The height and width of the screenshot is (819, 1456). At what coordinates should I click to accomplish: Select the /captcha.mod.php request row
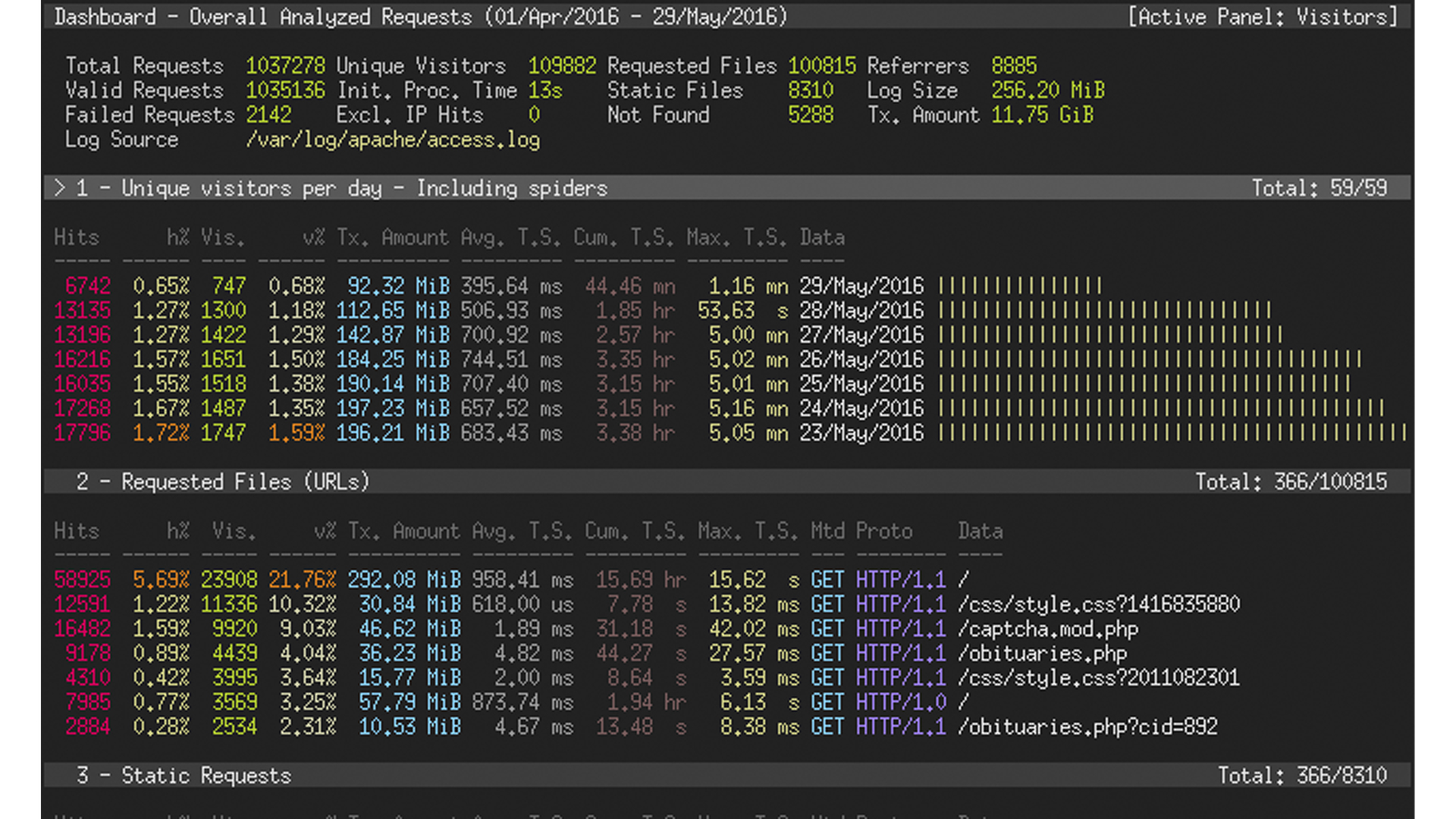(1047, 629)
